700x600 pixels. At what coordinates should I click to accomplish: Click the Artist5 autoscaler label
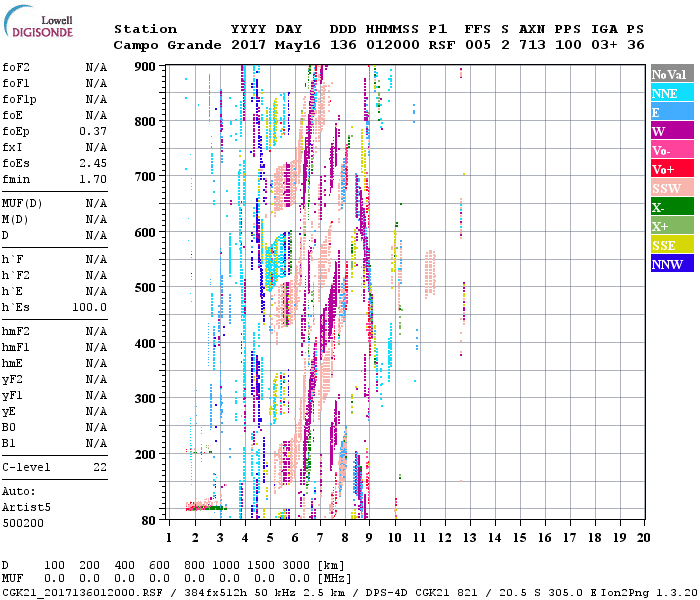click(x=26, y=508)
